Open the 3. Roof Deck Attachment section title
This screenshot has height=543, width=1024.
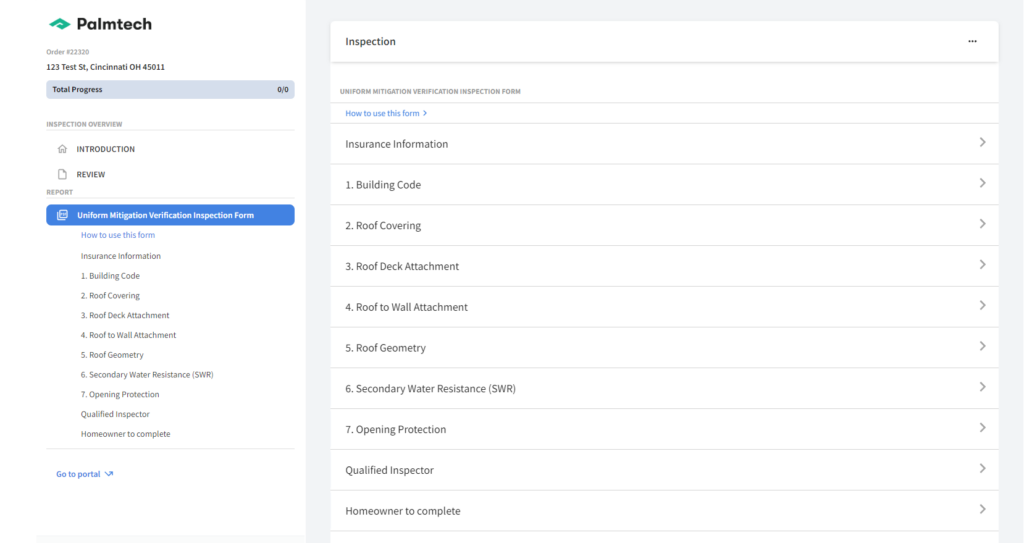point(402,266)
